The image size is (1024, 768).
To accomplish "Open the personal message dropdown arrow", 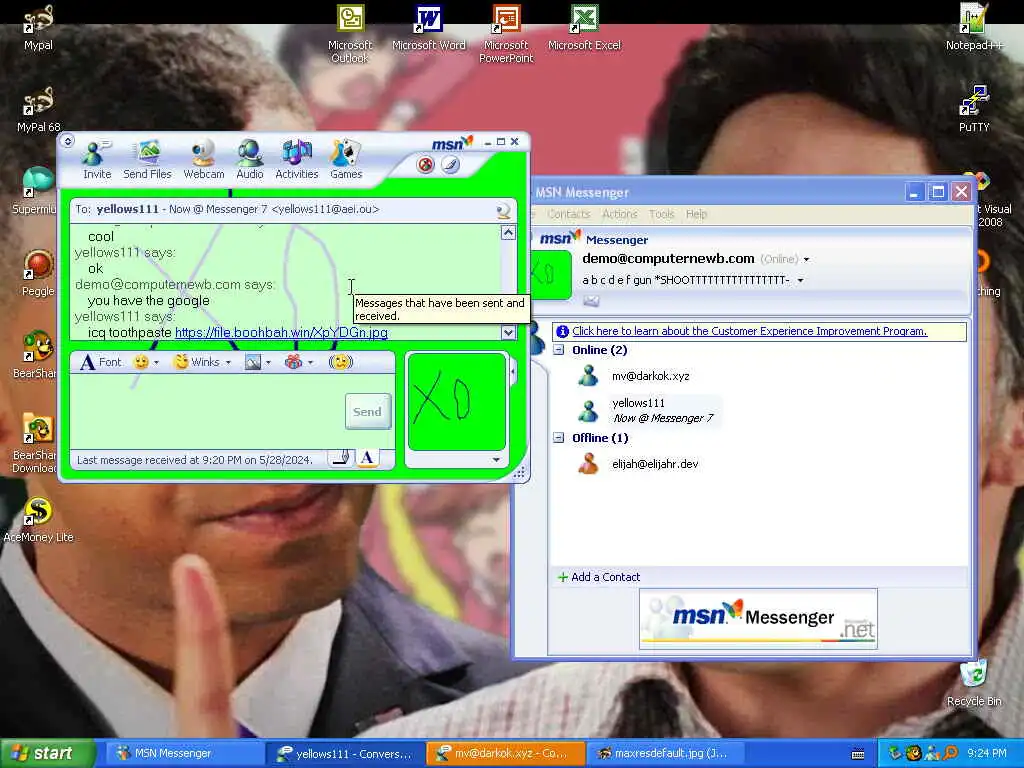I will tap(800, 281).
